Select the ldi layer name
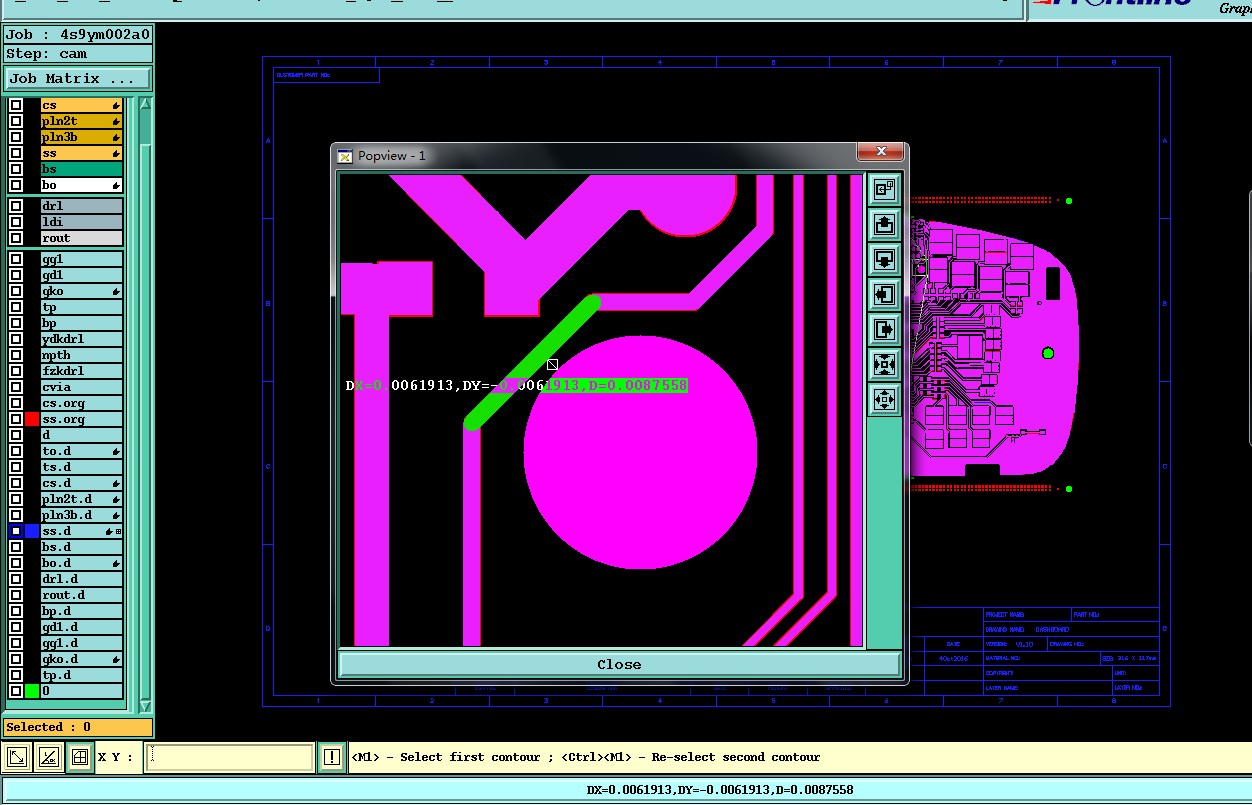1252x805 pixels. click(x=81, y=222)
